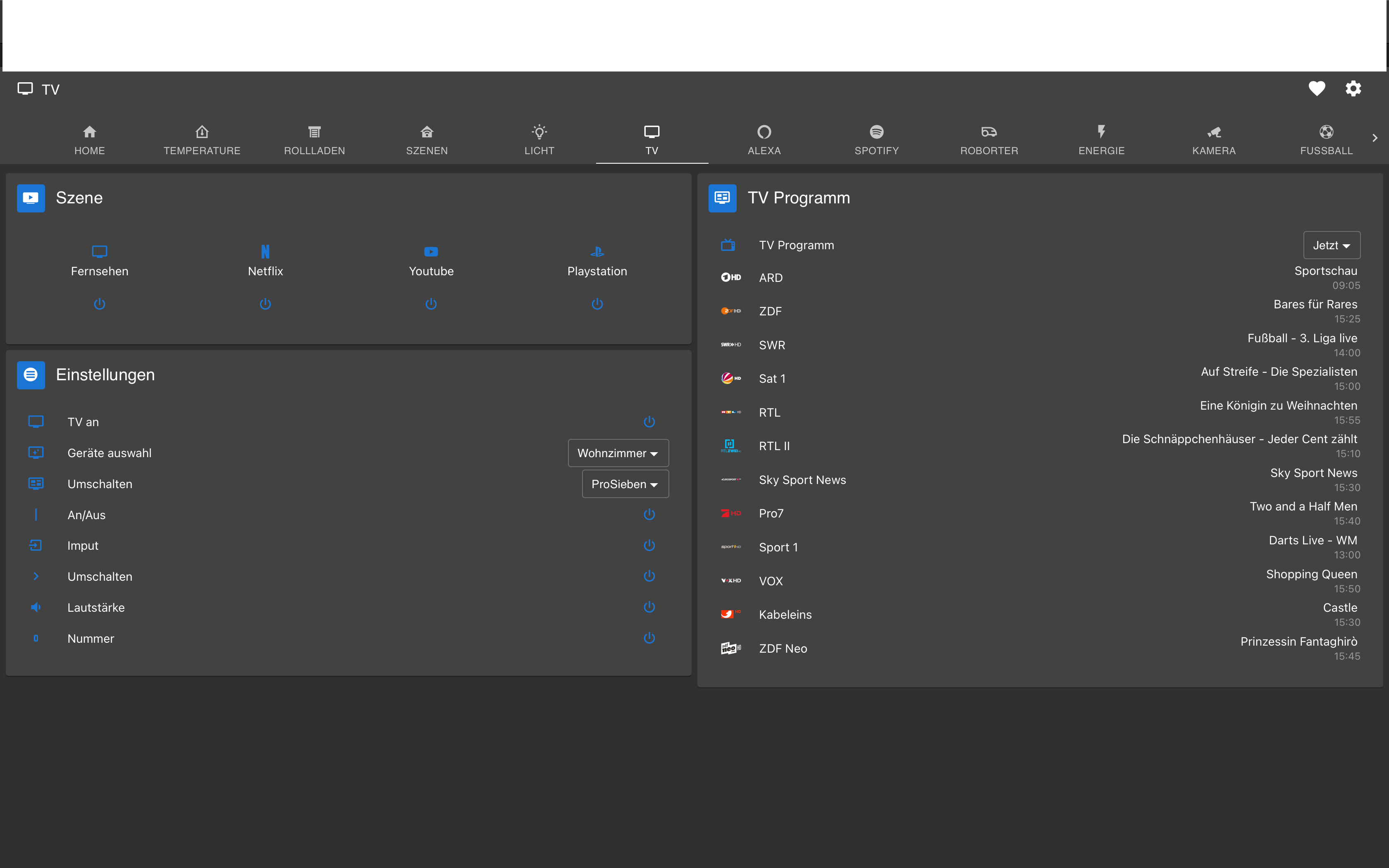
Task: Click the Playstation scene icon
Action: coord(597,251)
